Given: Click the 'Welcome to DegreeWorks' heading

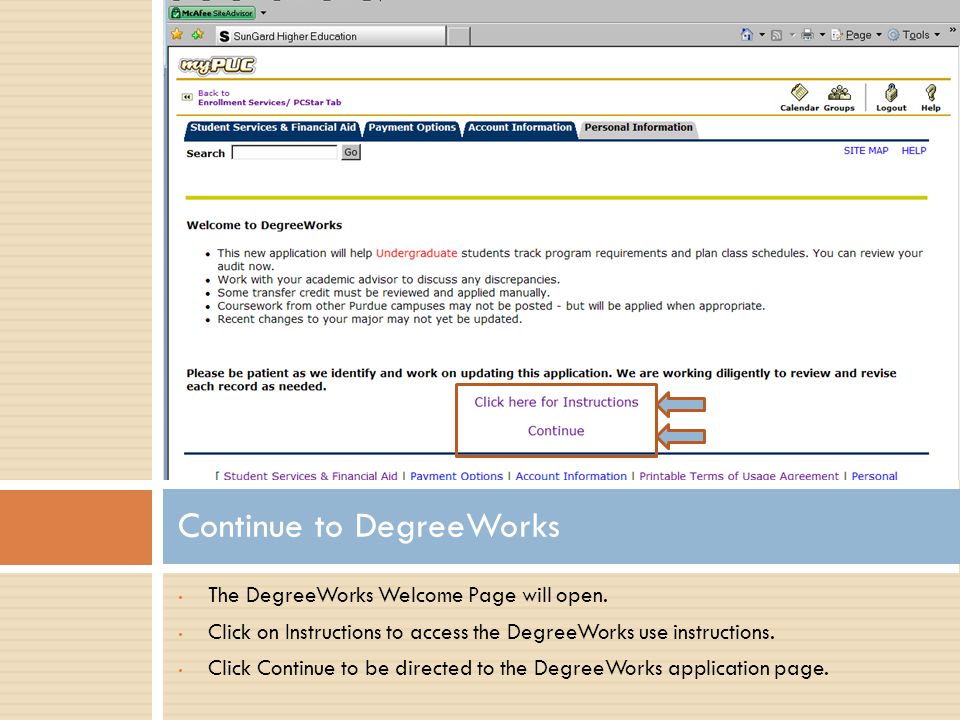Looking at the screenshot, I should click(264, 225).
